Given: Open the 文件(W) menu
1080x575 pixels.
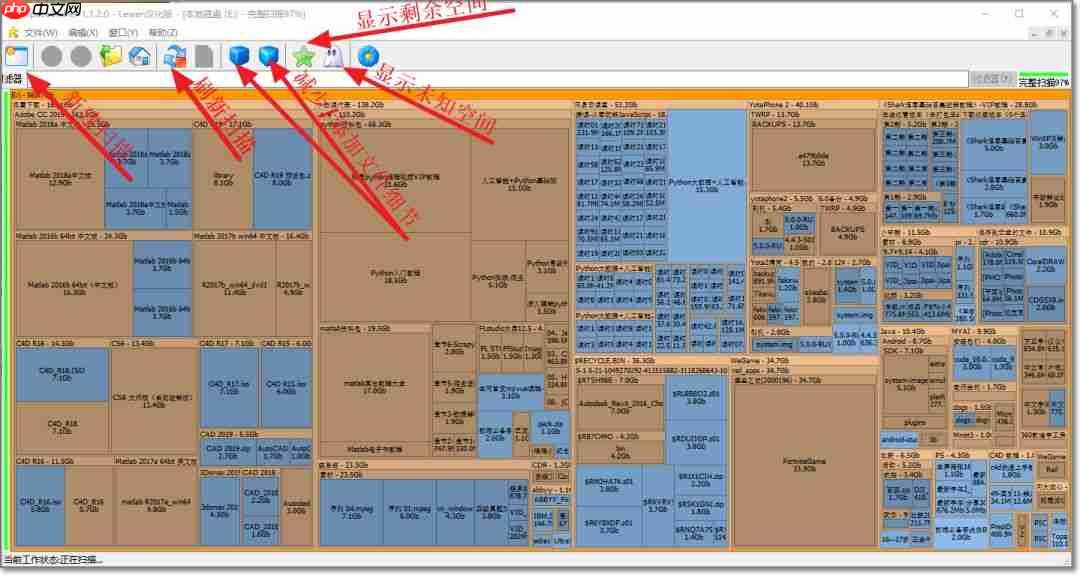Looking at the screenshot, I should pyautogui.click(x=41, y=32).
